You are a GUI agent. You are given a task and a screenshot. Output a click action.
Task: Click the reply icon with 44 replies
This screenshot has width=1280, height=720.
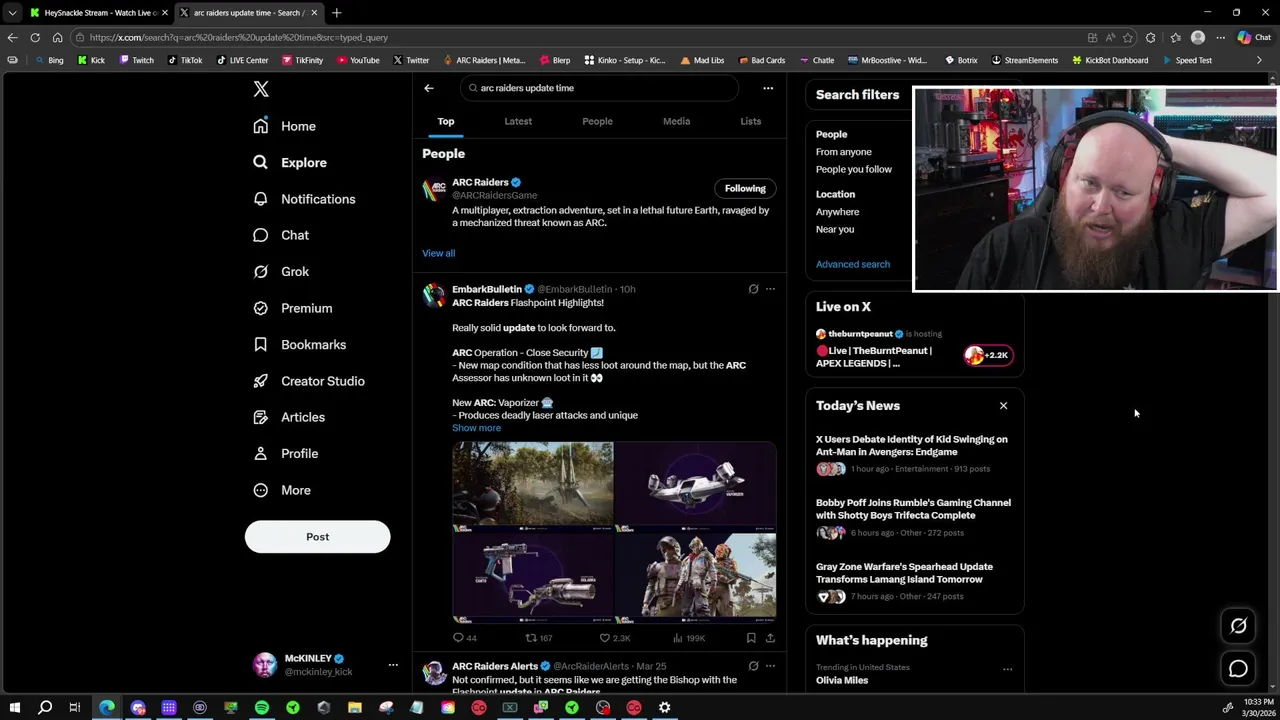click(458, 638)
